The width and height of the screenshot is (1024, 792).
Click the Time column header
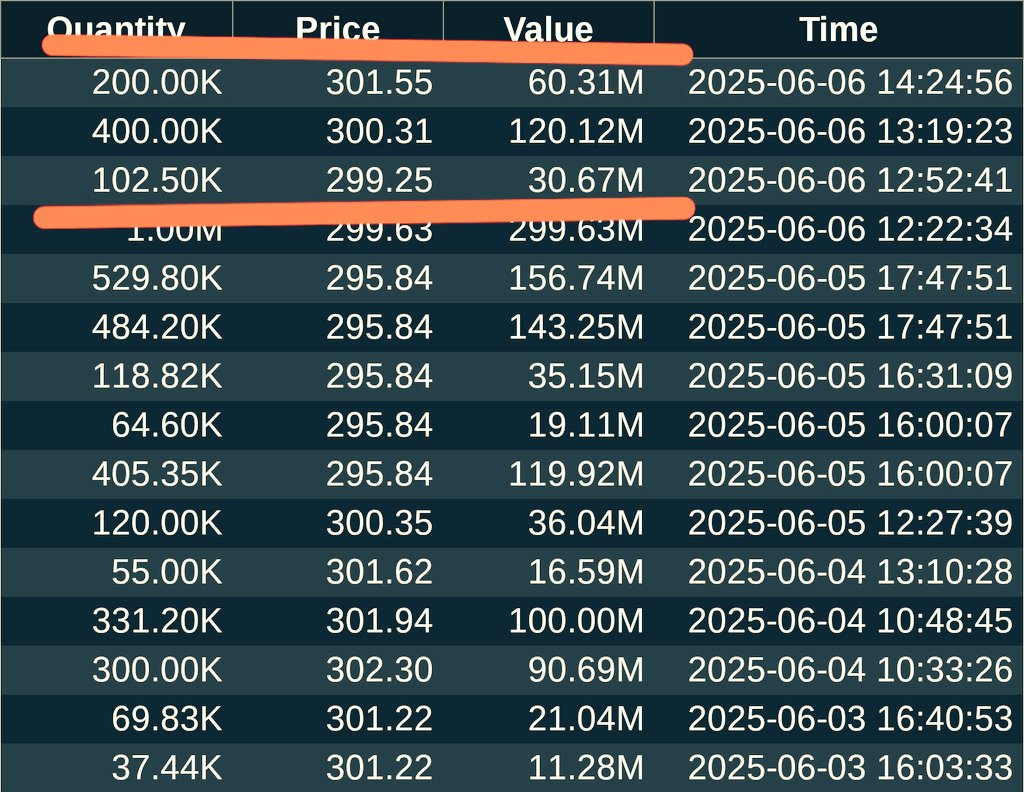pyautogui.click(x=838, y=29)
